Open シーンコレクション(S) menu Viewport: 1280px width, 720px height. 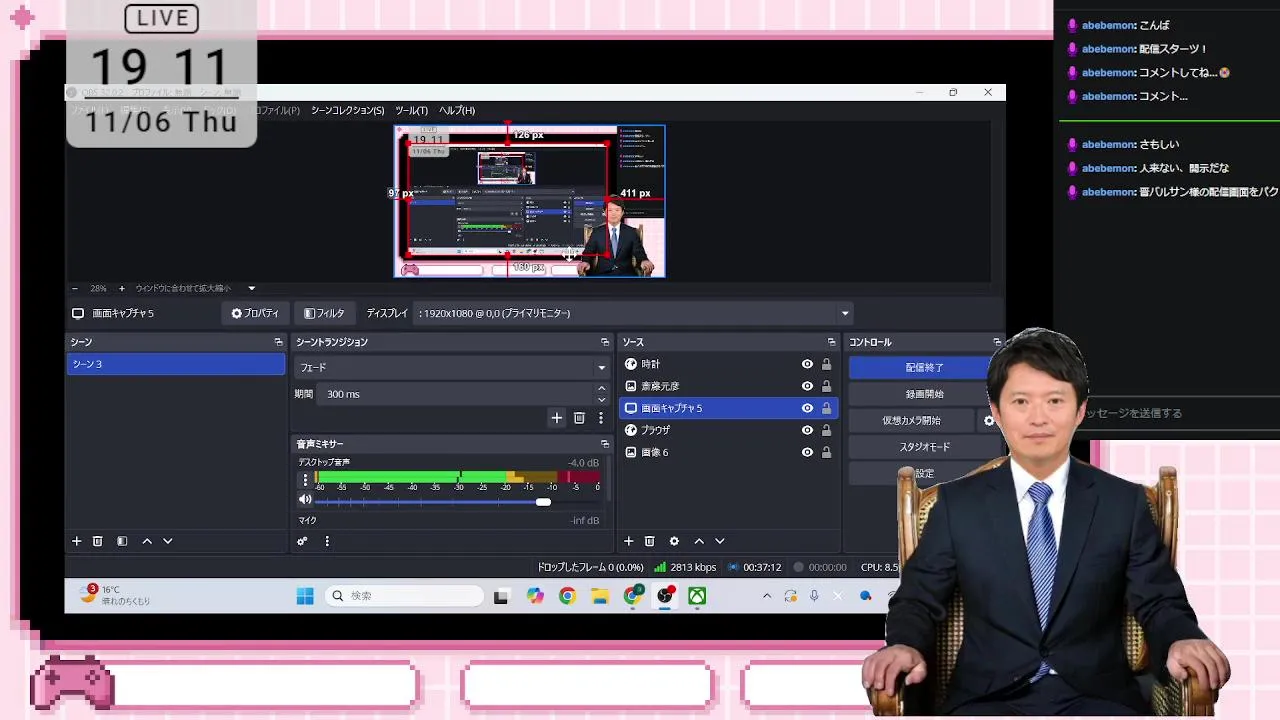point(347,110)
